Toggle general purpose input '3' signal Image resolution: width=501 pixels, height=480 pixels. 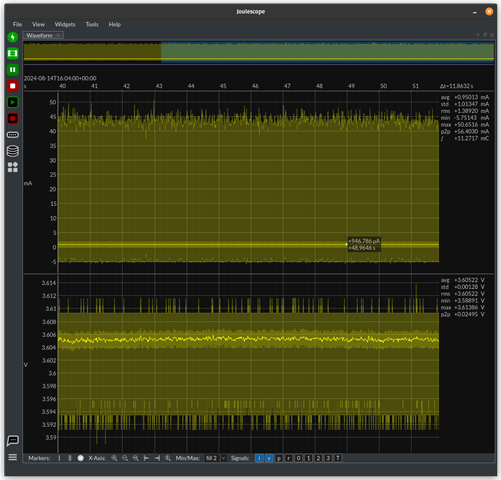[x=328, y=458]
